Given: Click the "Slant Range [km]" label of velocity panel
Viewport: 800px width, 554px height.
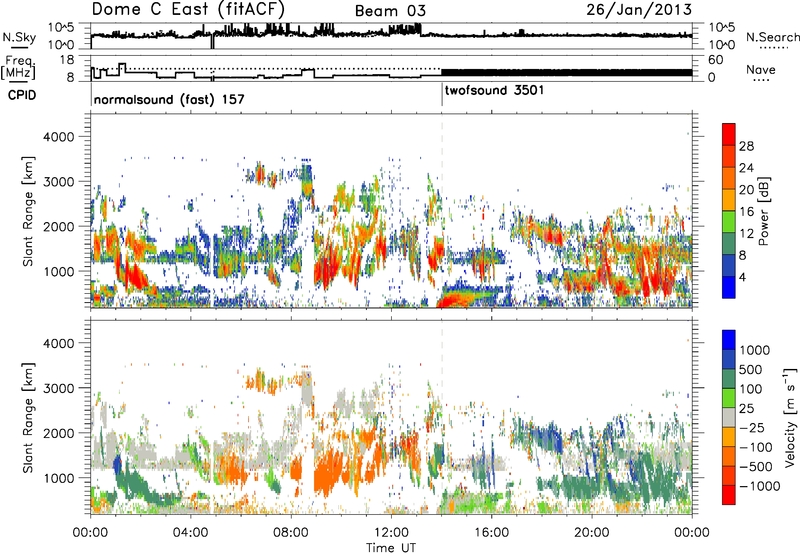Looking at the screenshot, I should [x=28, y=418].
